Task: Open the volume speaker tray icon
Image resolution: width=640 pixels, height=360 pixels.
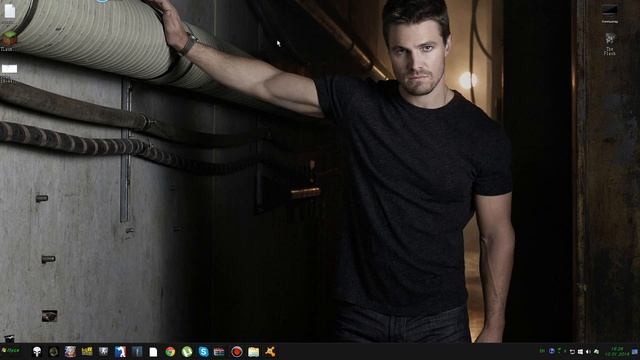Action: pos(588,351)
